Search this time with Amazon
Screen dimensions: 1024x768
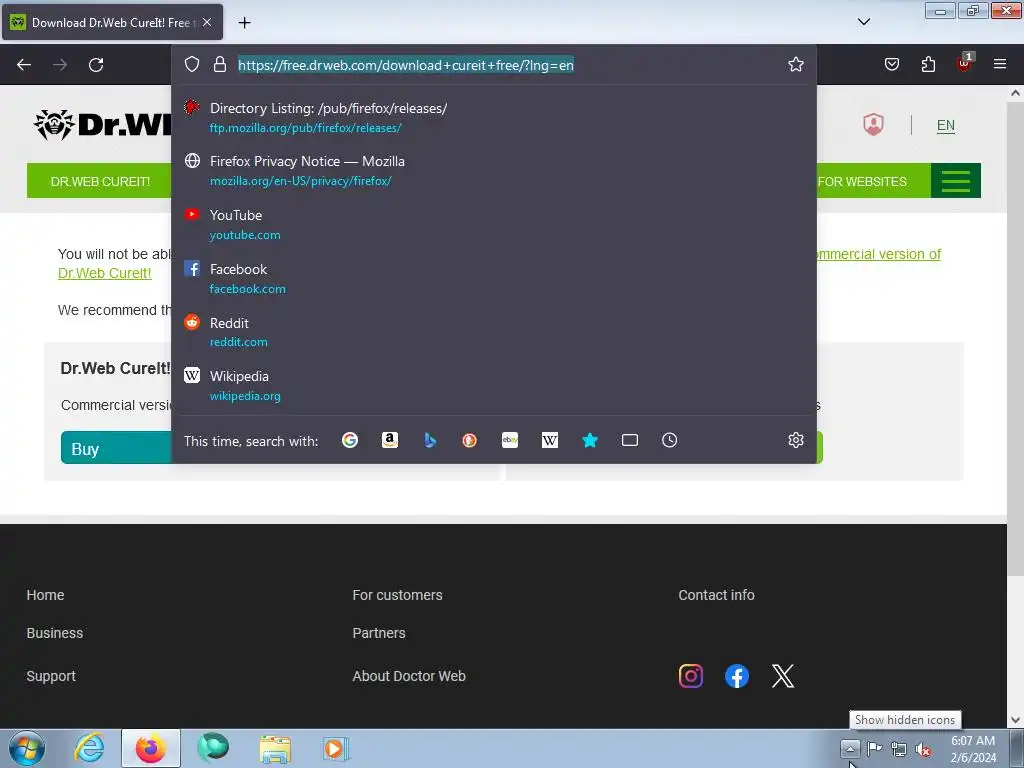click(x=390, y=440)
